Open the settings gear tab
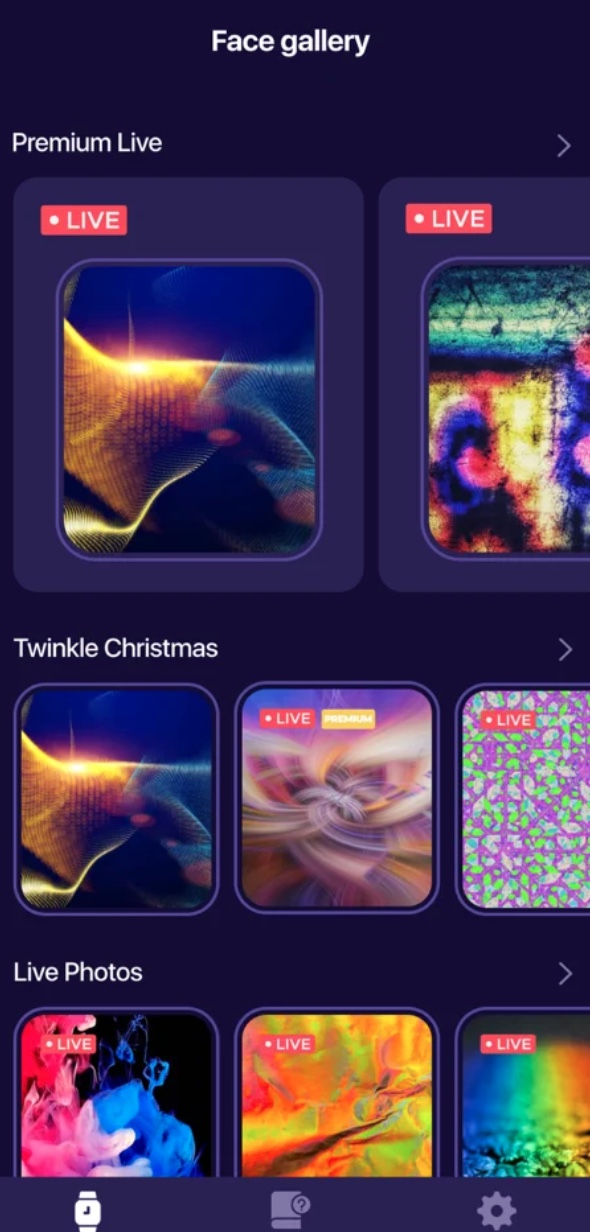The height and width of the screenshot is (1232, 590). (x=497, y=1211)
